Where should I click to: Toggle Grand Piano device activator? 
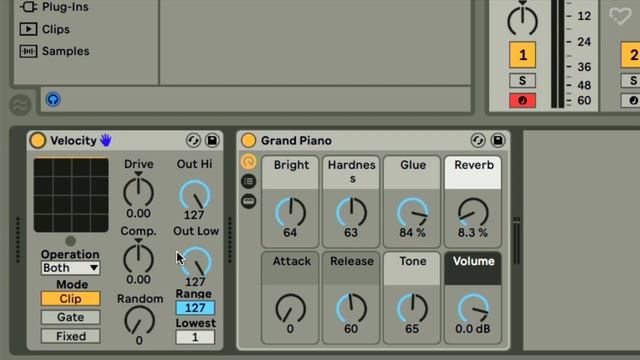(x=248, y=140)
